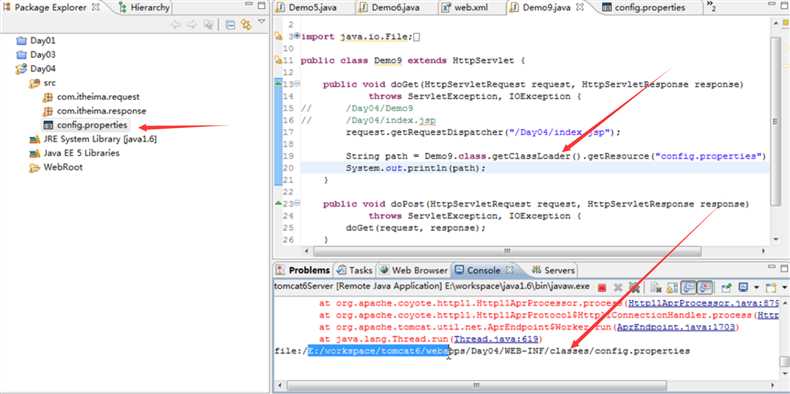The height and width of the screenshot is (394, 790).
Task: Clear the Console output
Action: [656, 288]
